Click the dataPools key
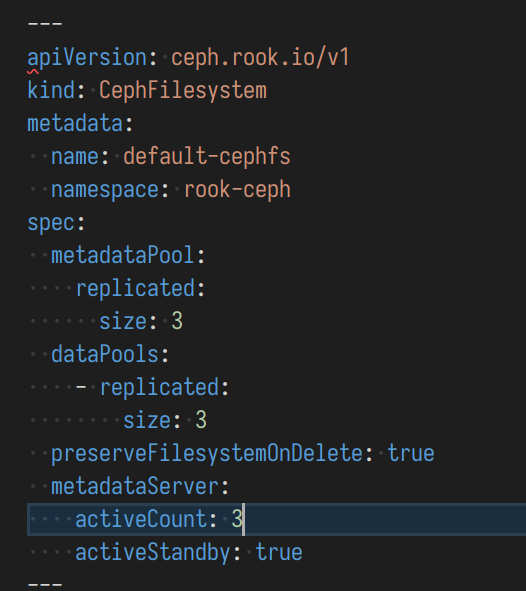 pos(105,354)
